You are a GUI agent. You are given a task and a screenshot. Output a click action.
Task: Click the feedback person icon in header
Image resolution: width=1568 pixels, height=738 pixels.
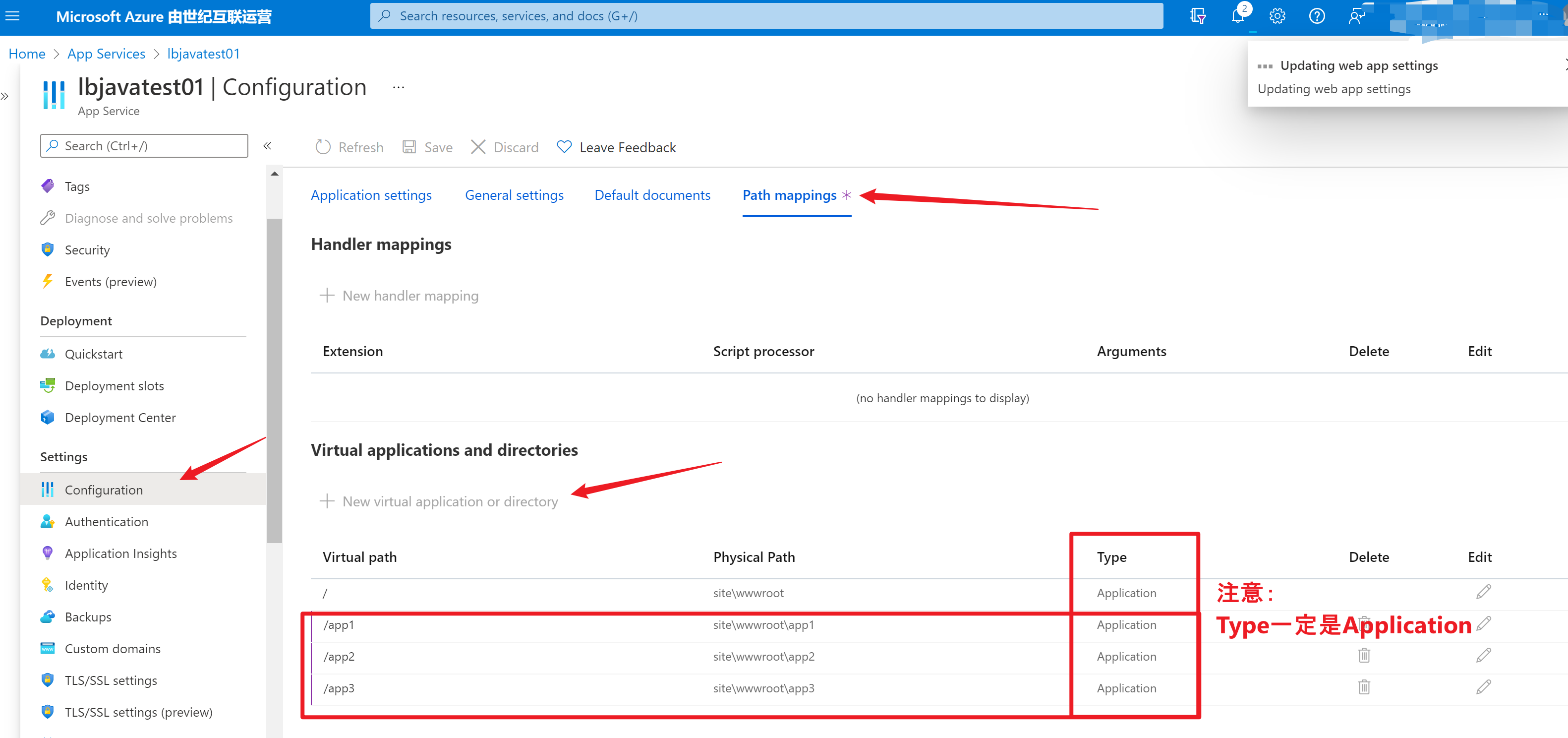[1356, 16]
